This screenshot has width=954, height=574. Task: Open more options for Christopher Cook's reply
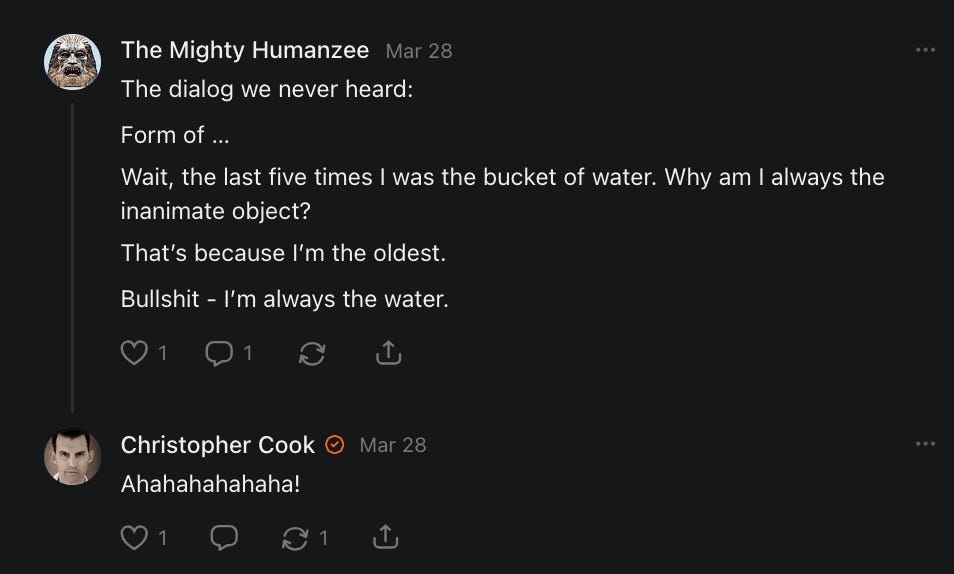[x=925, y=444]
